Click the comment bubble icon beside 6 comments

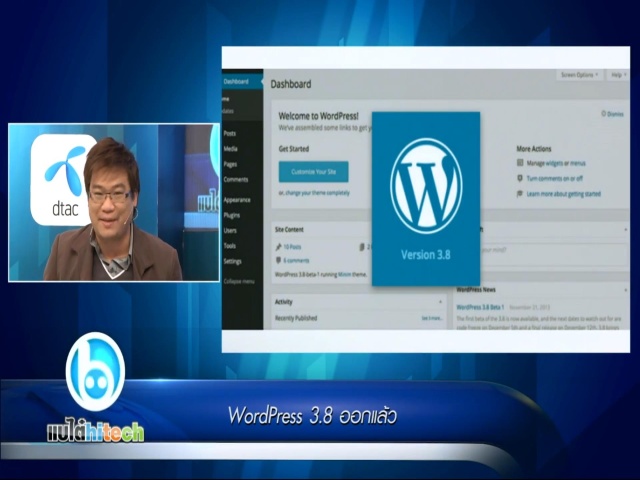pyautogui.click(x=278, y=260)
